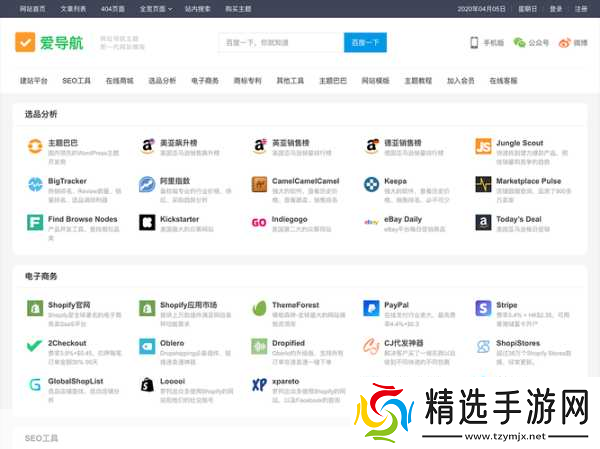The height and width of the screenshot is (449, 600).
Task: Open the Oblero icon
Action: tap(147, 346)
